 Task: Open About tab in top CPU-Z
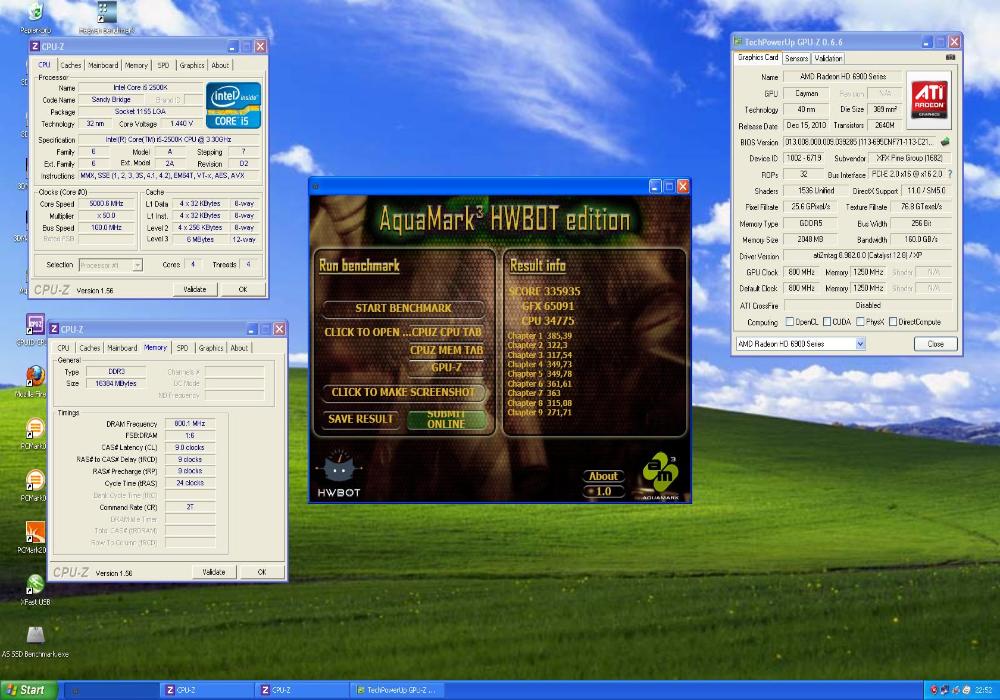[x=220, y=65]
